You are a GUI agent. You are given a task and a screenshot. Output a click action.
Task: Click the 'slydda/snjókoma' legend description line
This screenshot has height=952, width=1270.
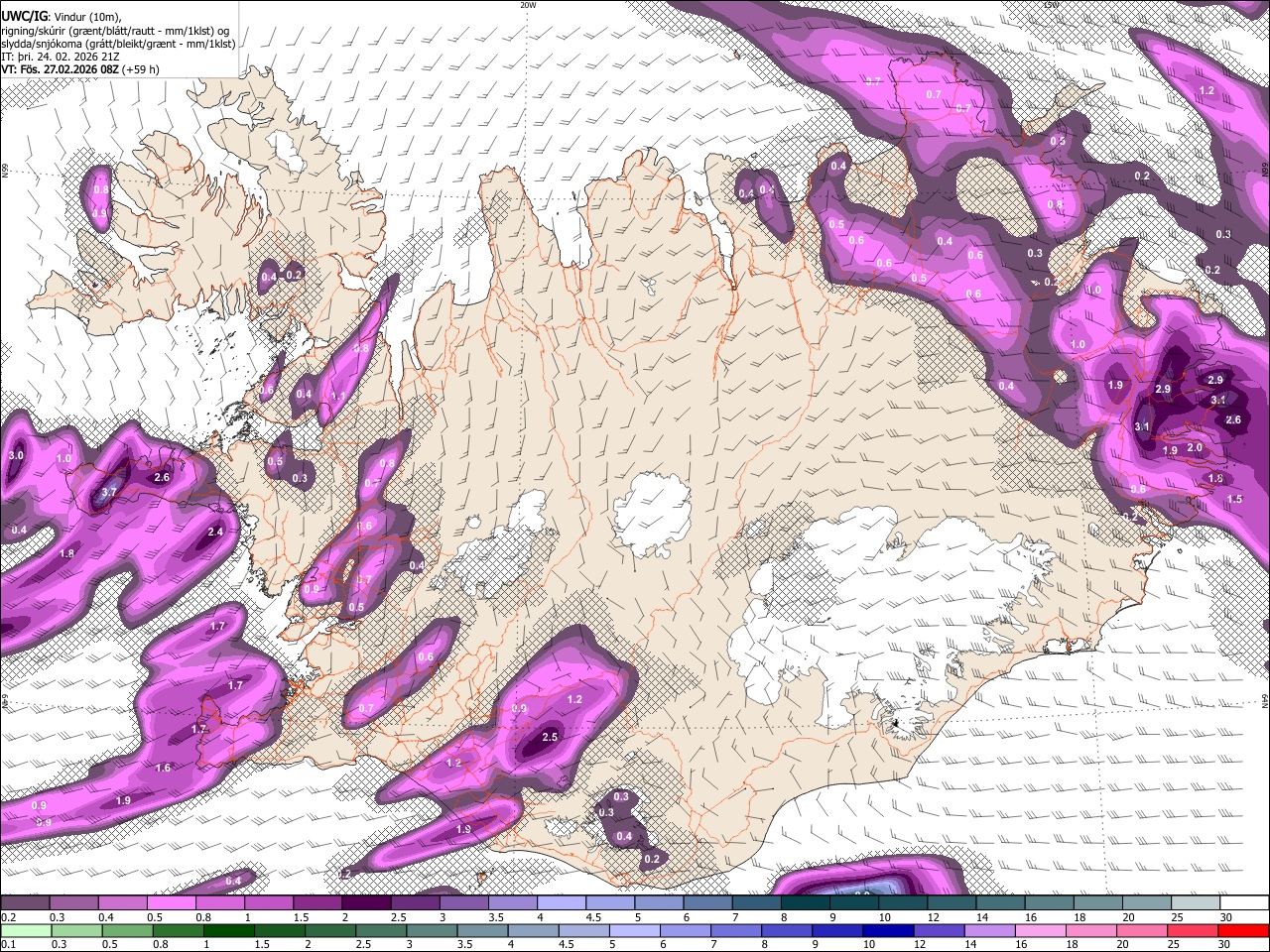[x=118, y=44]
